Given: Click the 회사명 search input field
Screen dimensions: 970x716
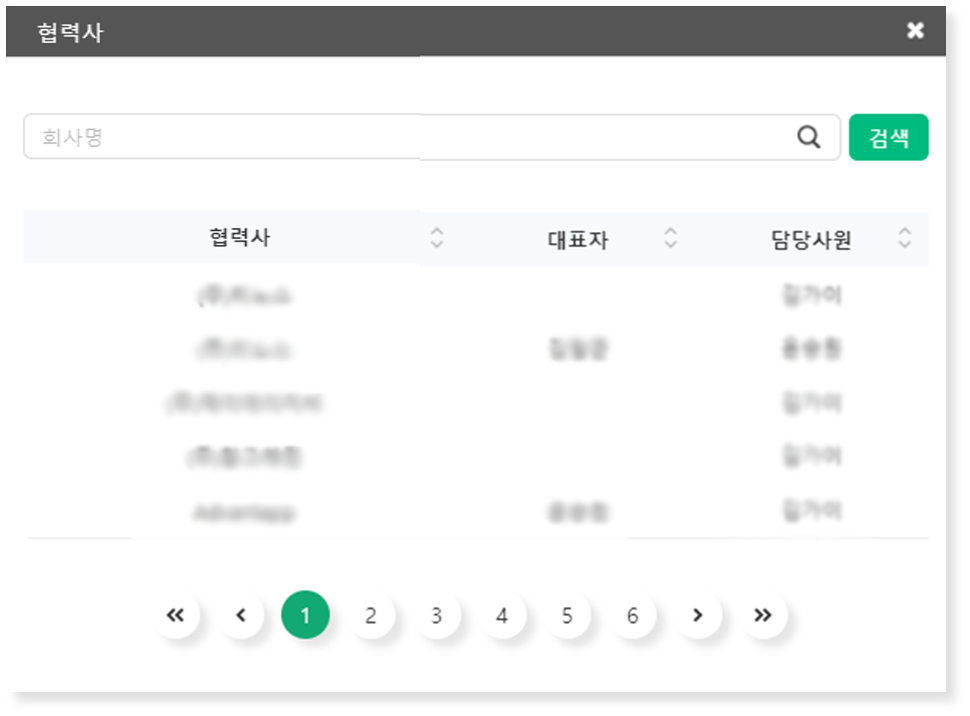Looking at the screenshot, I should click(400, 137).
